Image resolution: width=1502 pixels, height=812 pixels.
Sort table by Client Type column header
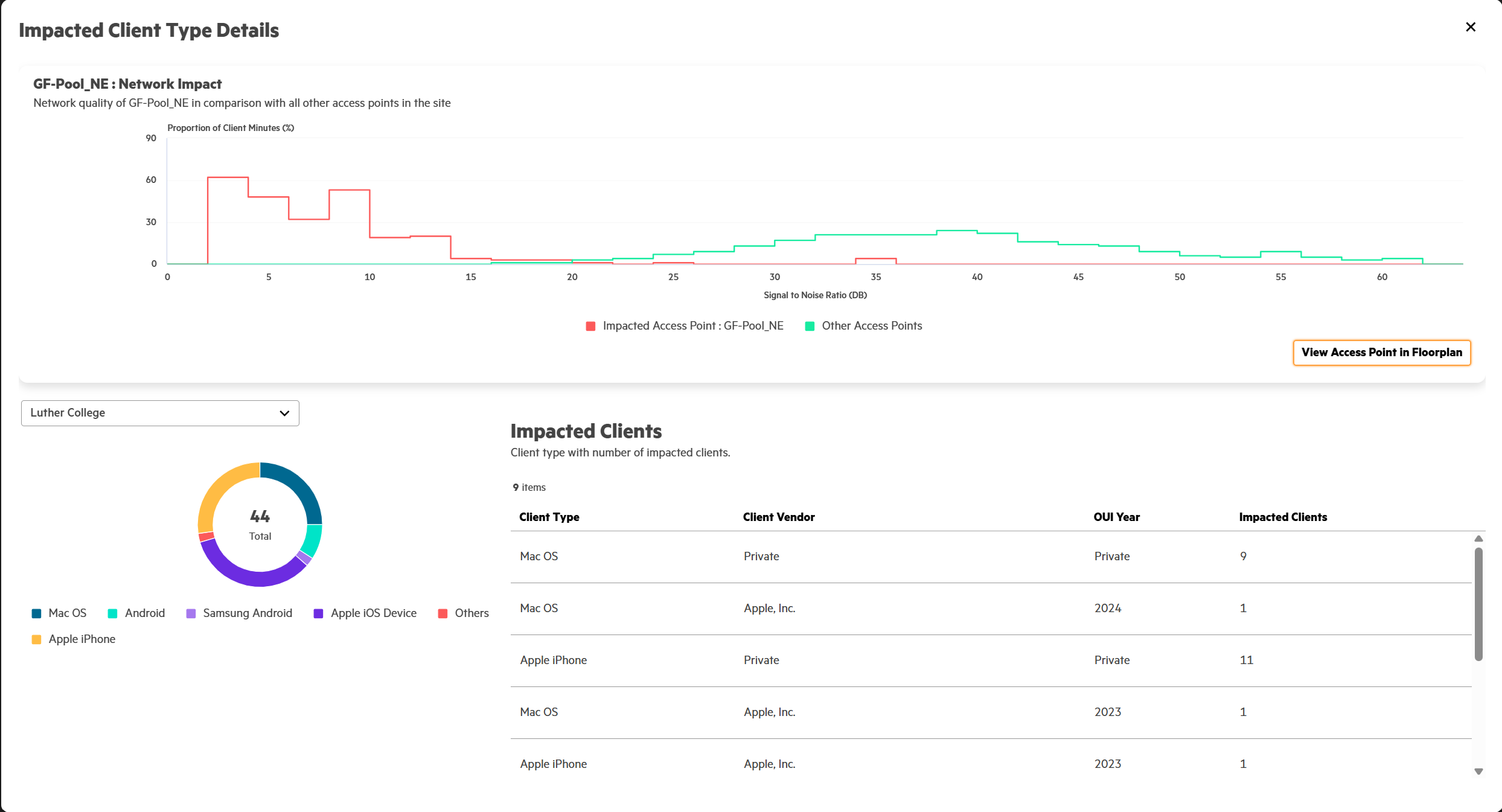click(549, 517)
